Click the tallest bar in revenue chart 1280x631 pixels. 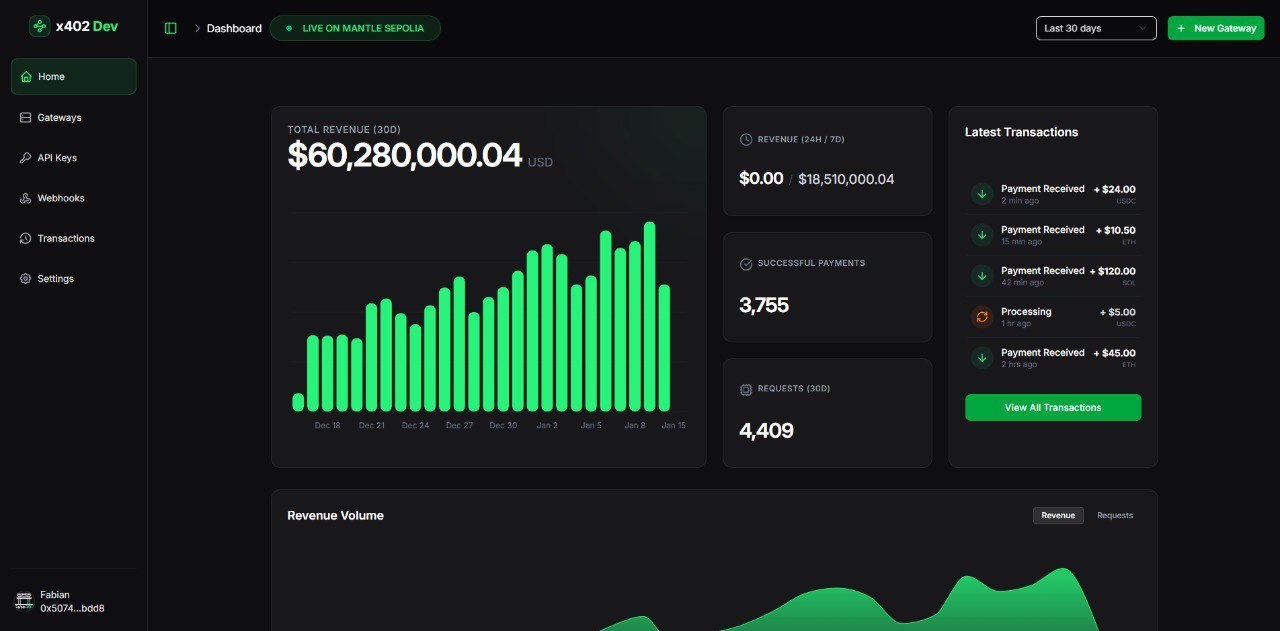[649, 316]
